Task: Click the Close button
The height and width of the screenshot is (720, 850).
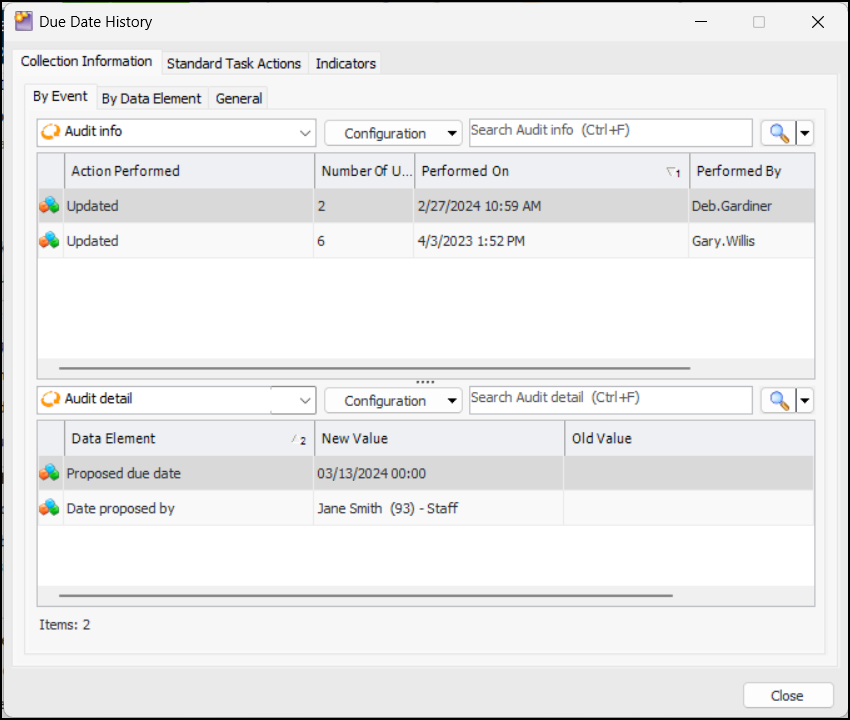Action: [787, 696]
